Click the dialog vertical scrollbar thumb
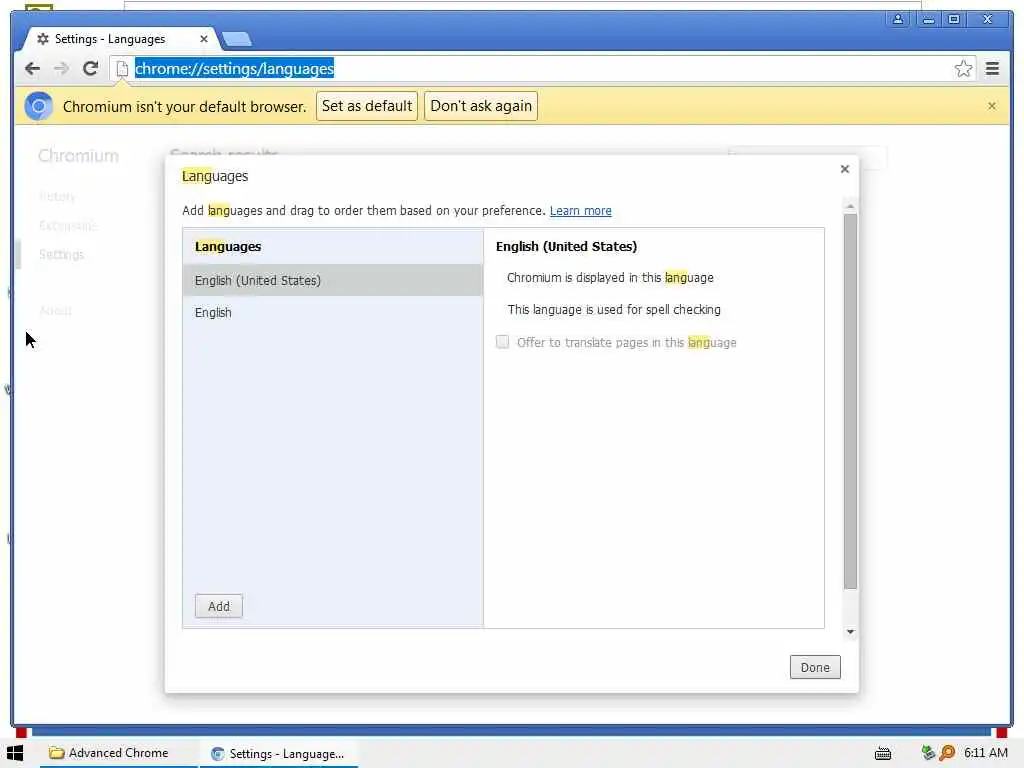 [x=850, y=402]
